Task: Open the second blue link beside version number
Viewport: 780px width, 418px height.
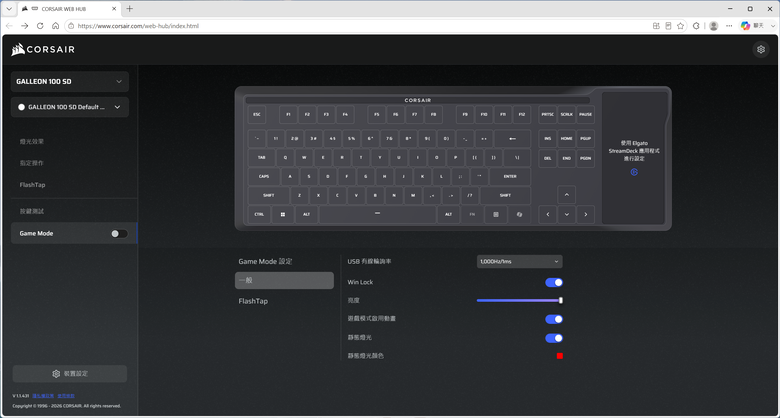Action: (x=66, y=396)
